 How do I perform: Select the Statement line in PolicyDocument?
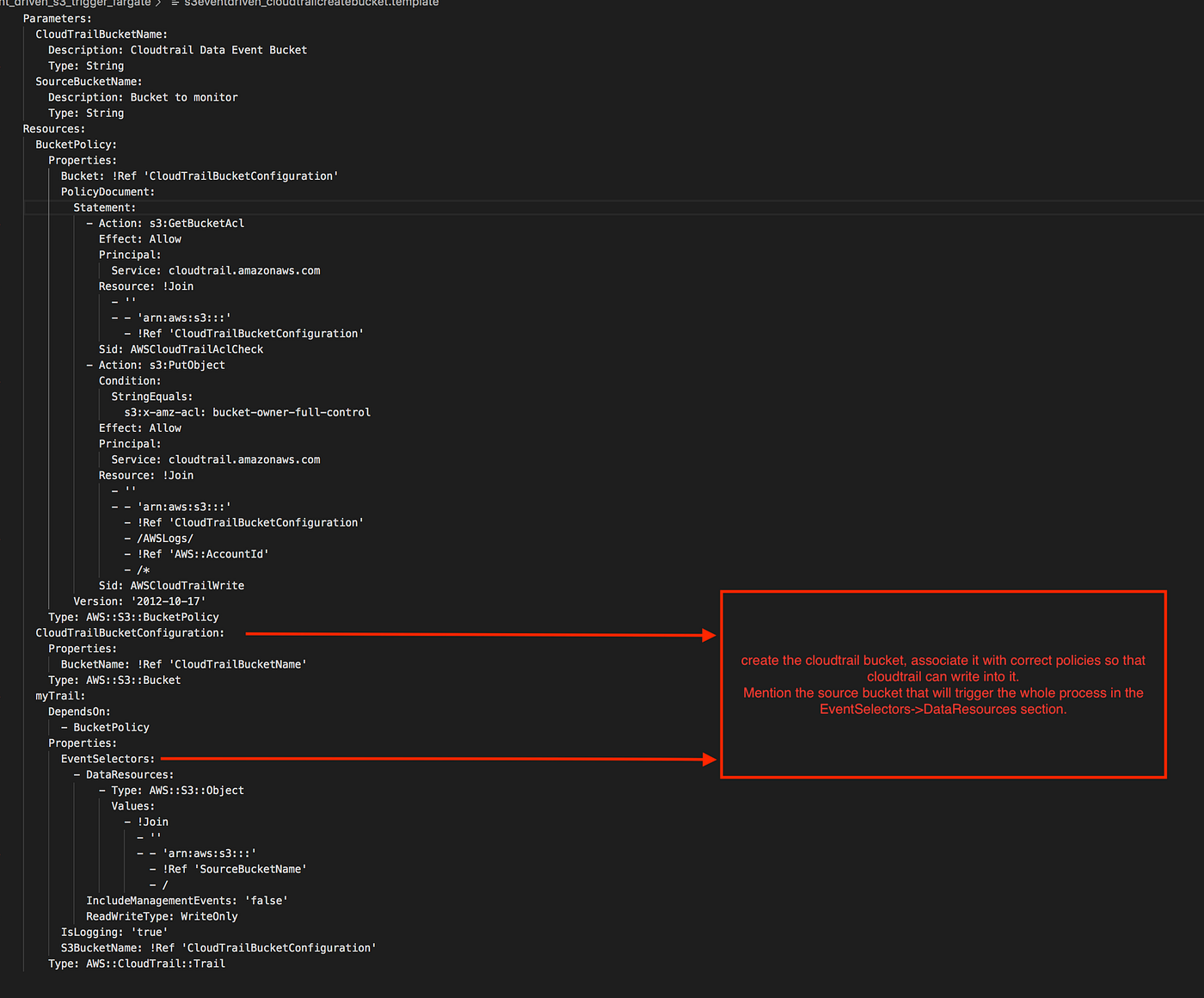click(103, 207)
